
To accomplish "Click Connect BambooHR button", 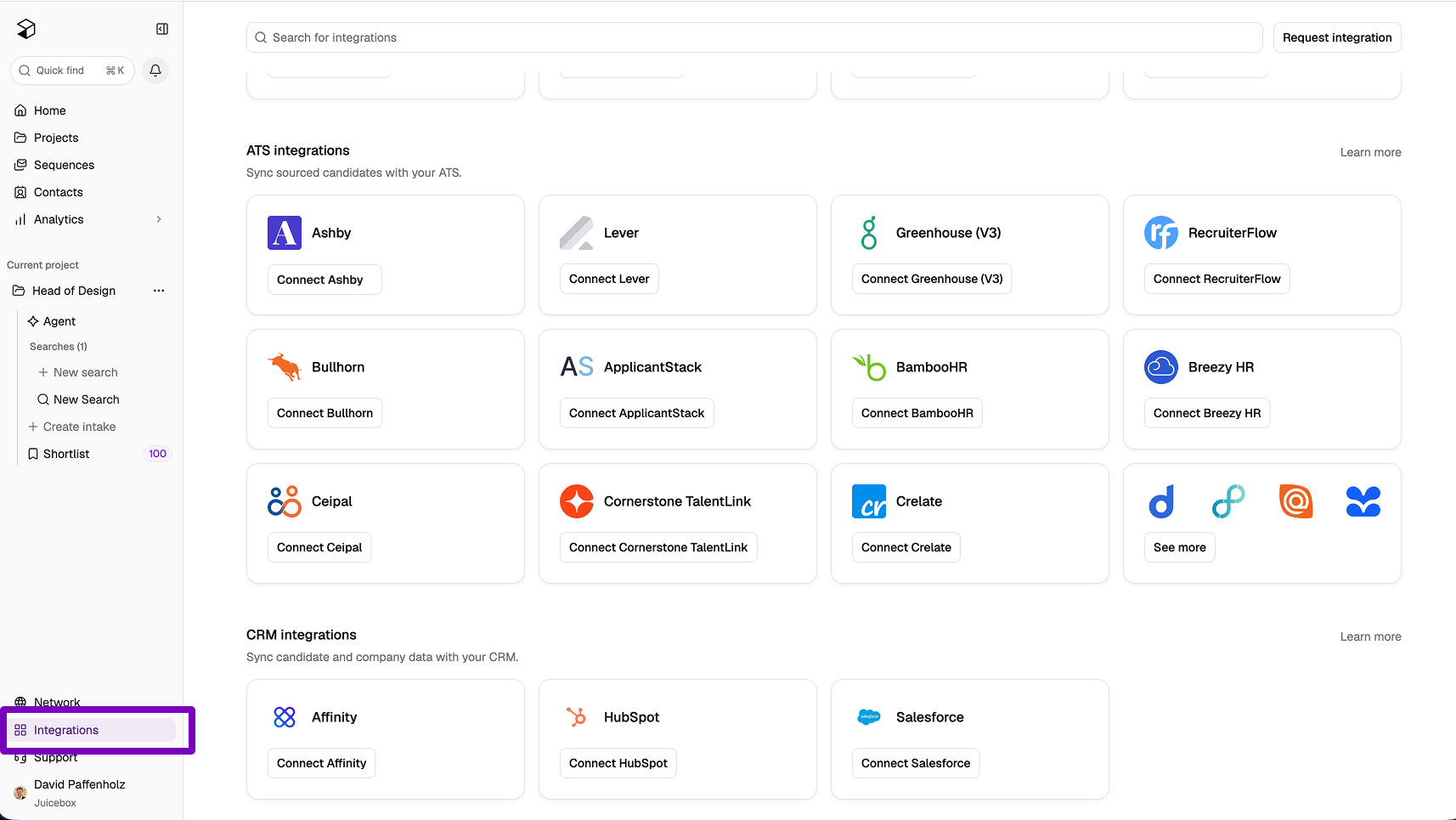I will (917, 413).
